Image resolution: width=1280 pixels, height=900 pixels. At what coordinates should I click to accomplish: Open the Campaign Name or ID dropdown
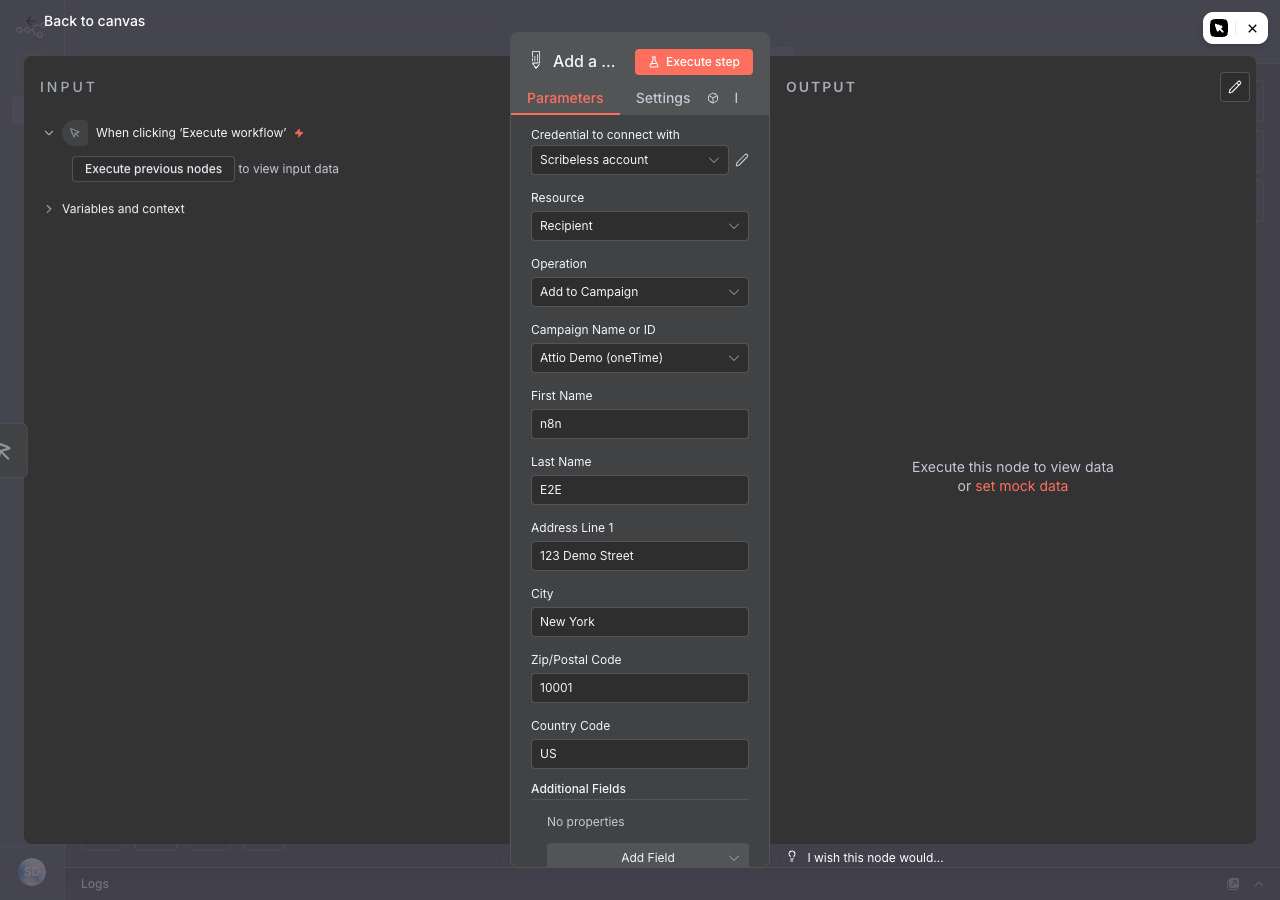click(x=640, y=358)
